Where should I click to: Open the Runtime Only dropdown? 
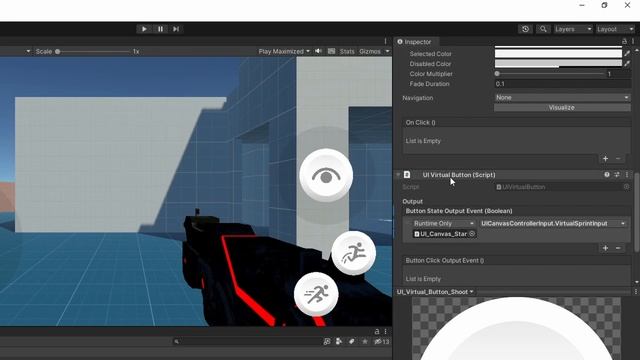(443, 223)
